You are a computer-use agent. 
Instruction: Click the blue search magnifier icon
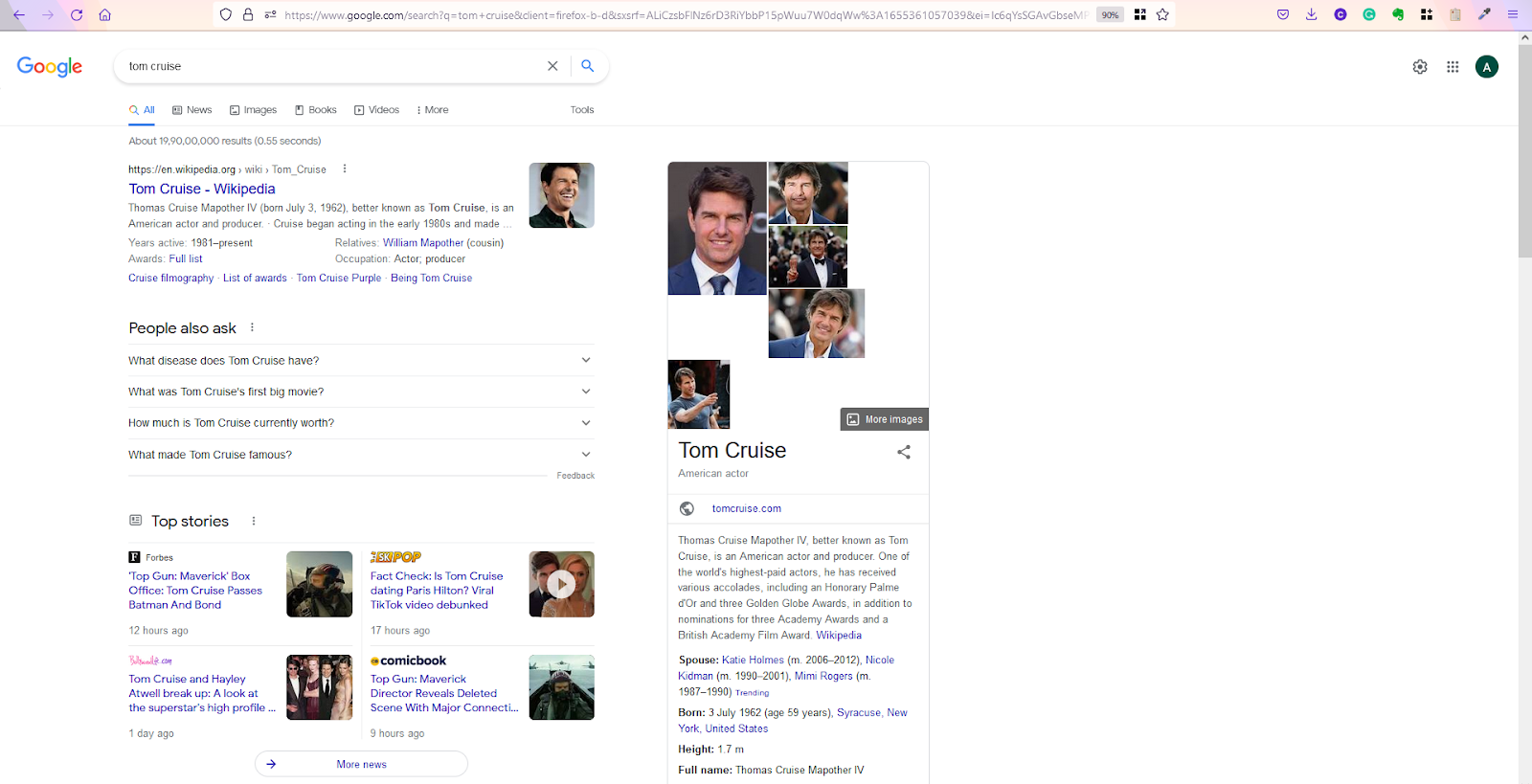[587, 66]
